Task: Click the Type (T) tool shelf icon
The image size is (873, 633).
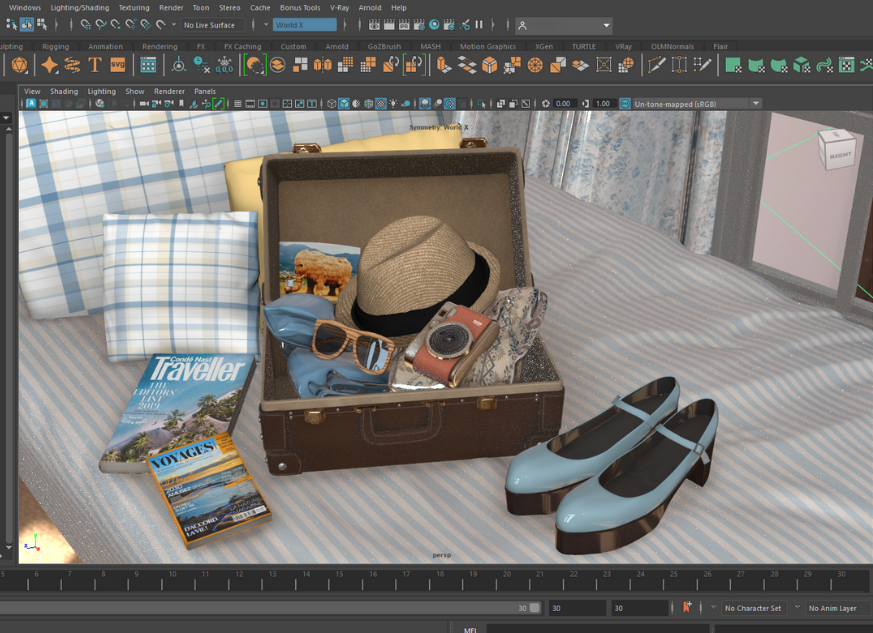Action: [x=95, y=65]
